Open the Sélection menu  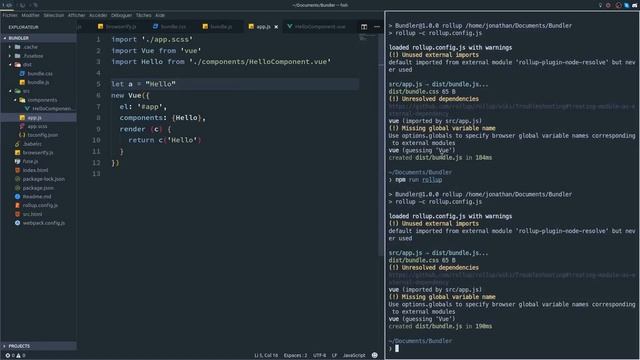pyautogui.click(x=54, y=15)
